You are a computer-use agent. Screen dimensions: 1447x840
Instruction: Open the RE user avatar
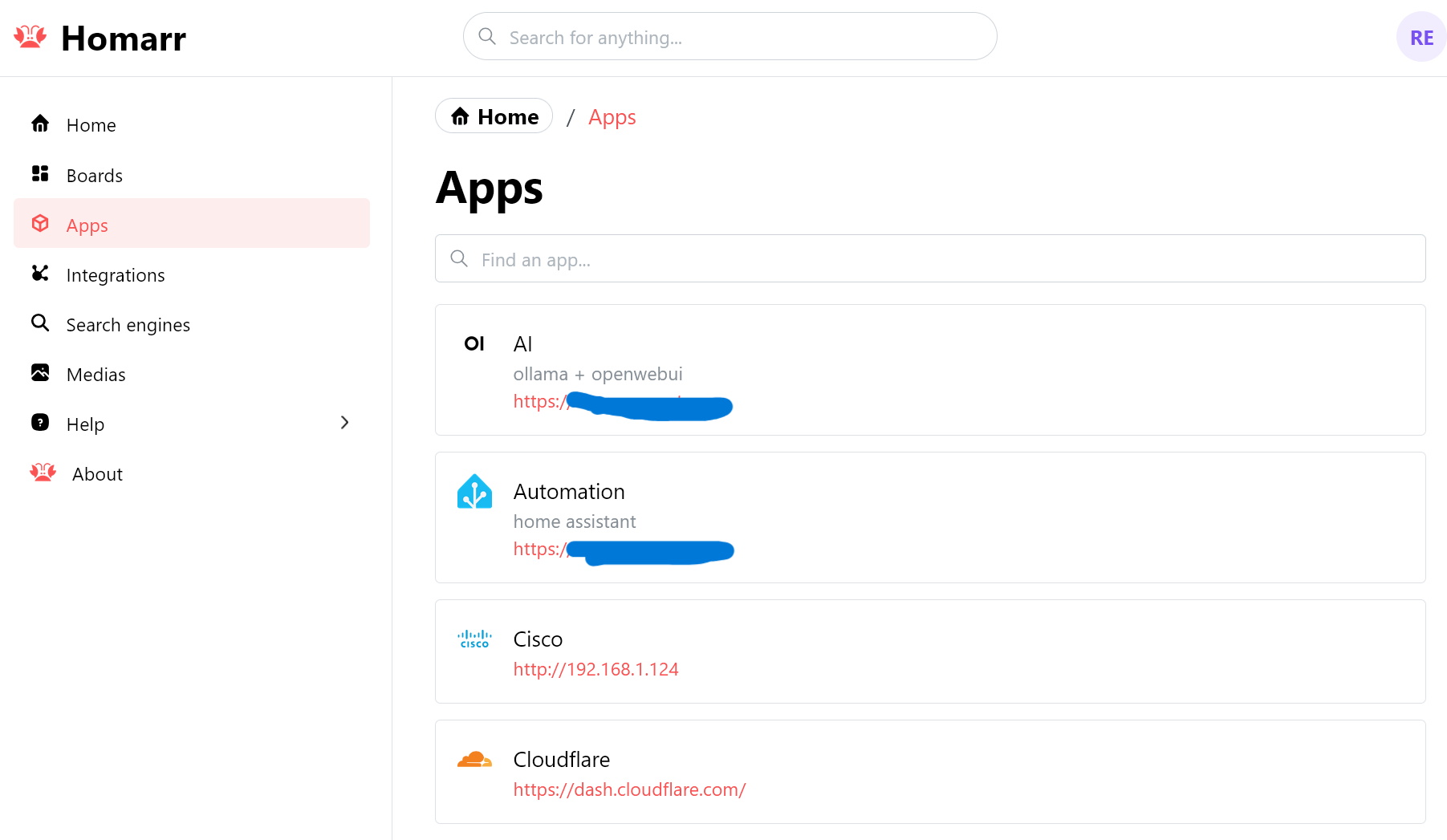(1421, 36)
